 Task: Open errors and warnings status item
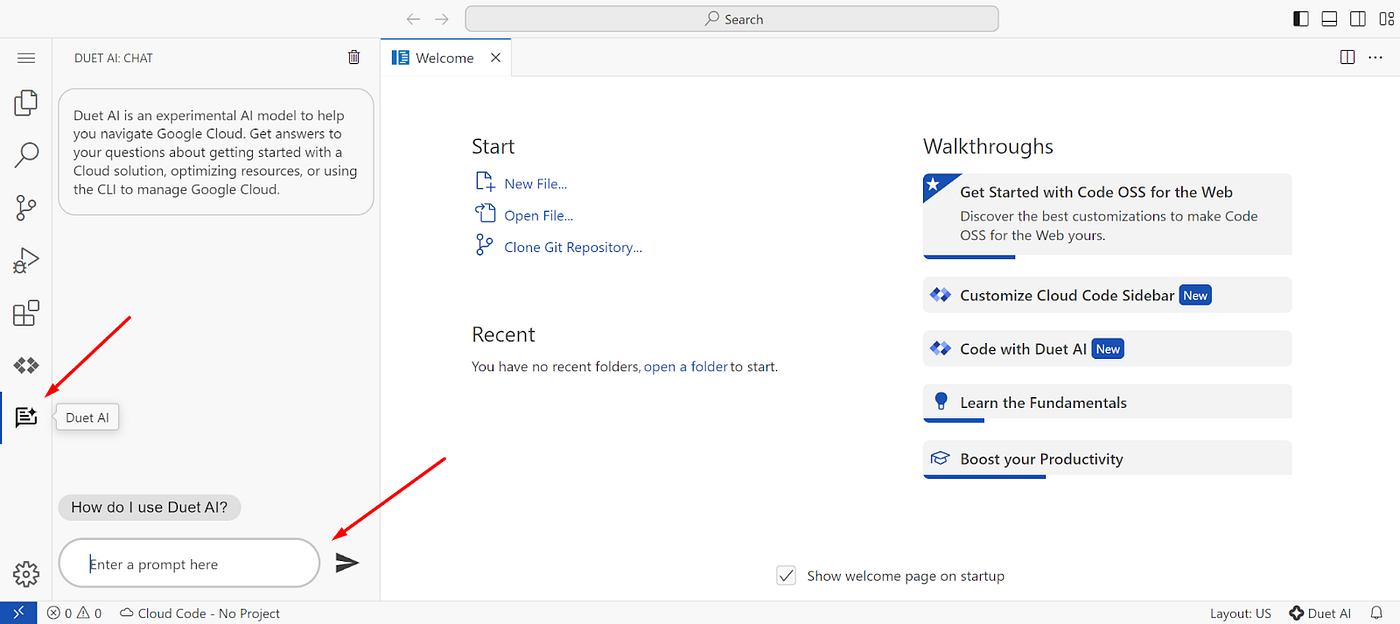[74, 613]
